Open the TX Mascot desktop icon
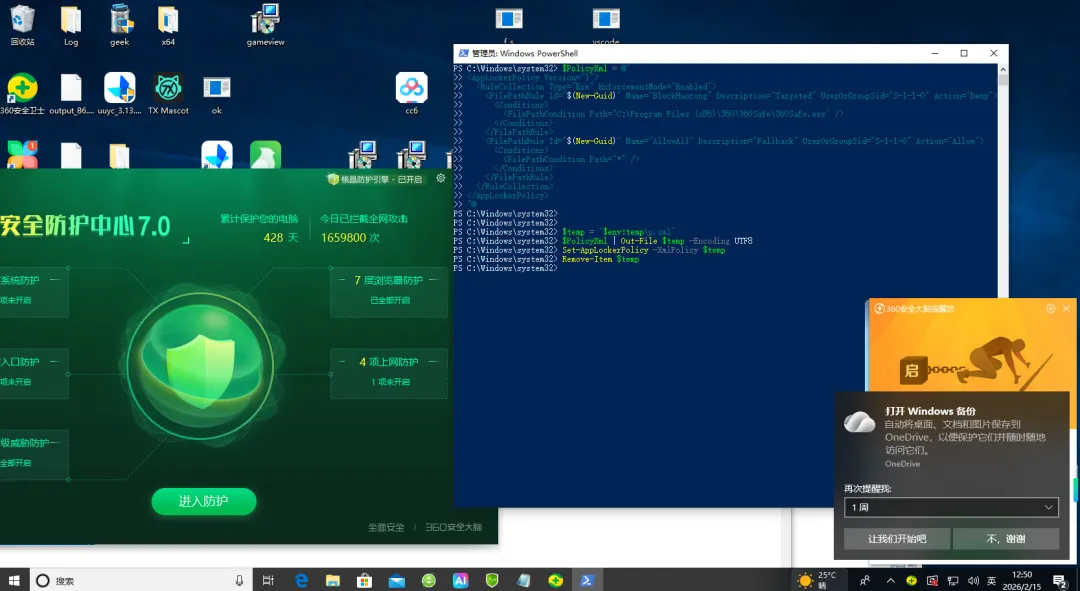Viewport: 1080px width, 591px height. coord(168,94)
